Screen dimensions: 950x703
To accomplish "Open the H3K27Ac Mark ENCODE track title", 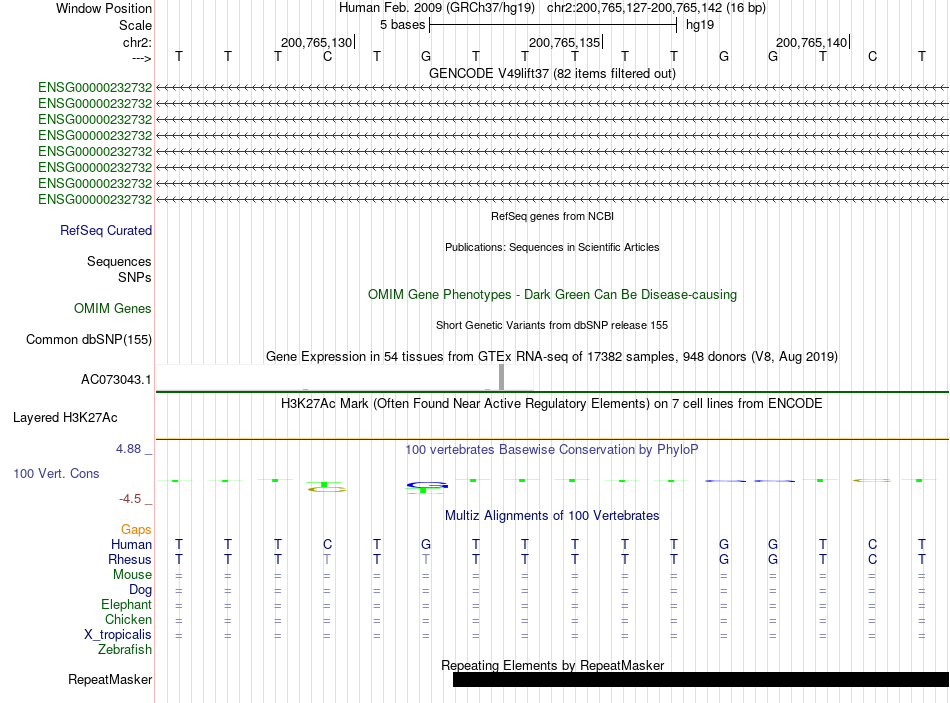I will (552, 404).
